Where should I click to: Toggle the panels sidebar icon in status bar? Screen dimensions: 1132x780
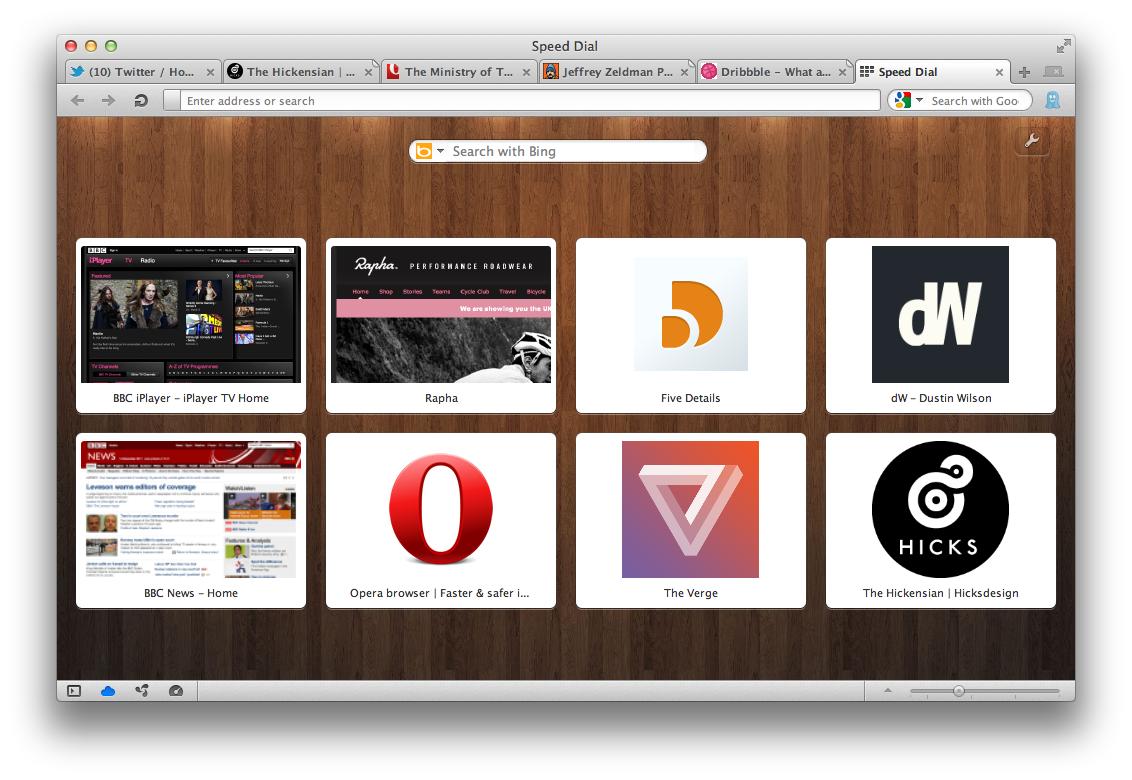[x=74, y=691]
